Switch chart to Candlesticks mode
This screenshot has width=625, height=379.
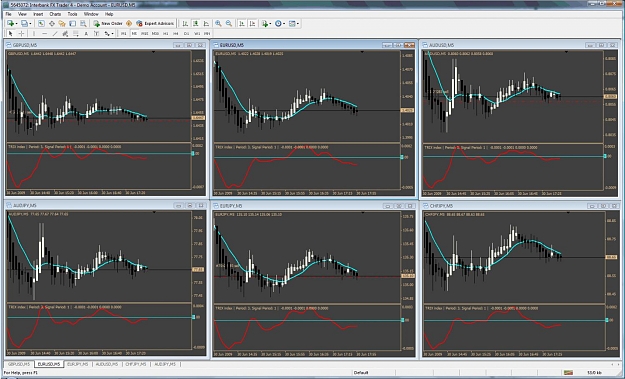click(195, 24)
